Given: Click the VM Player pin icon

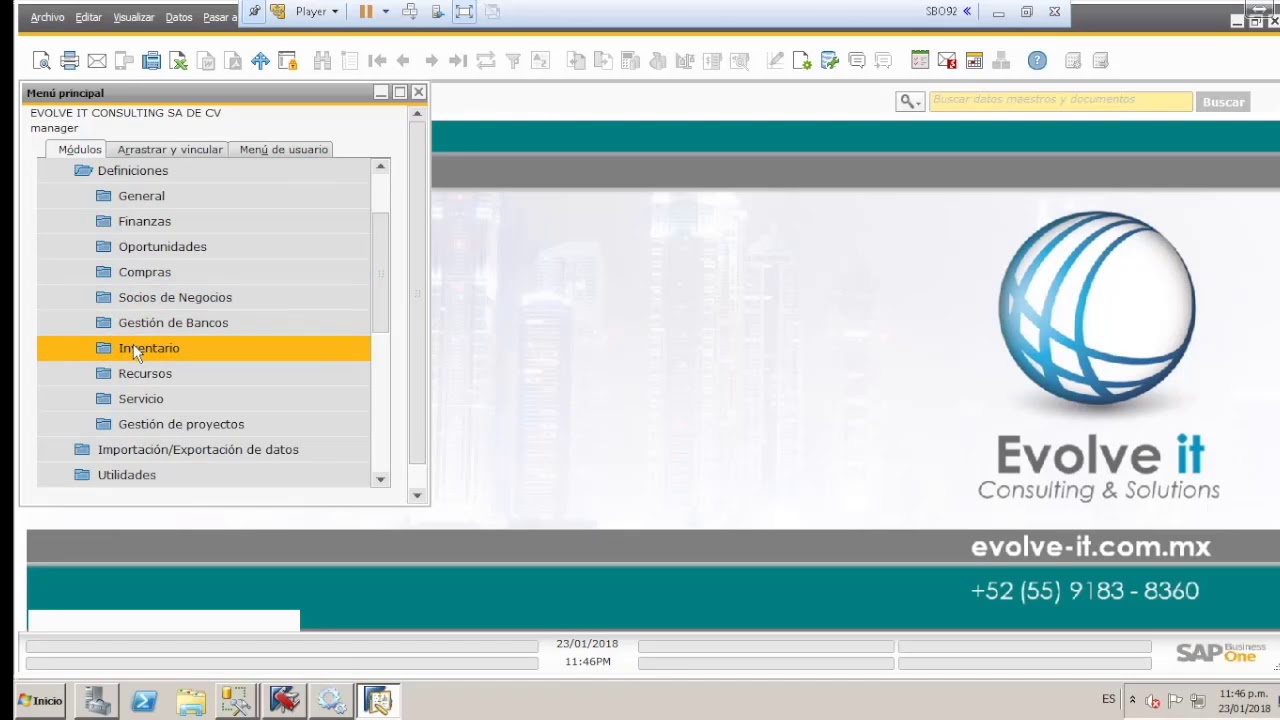Looking at the screenshot, I should click(254, 12).
